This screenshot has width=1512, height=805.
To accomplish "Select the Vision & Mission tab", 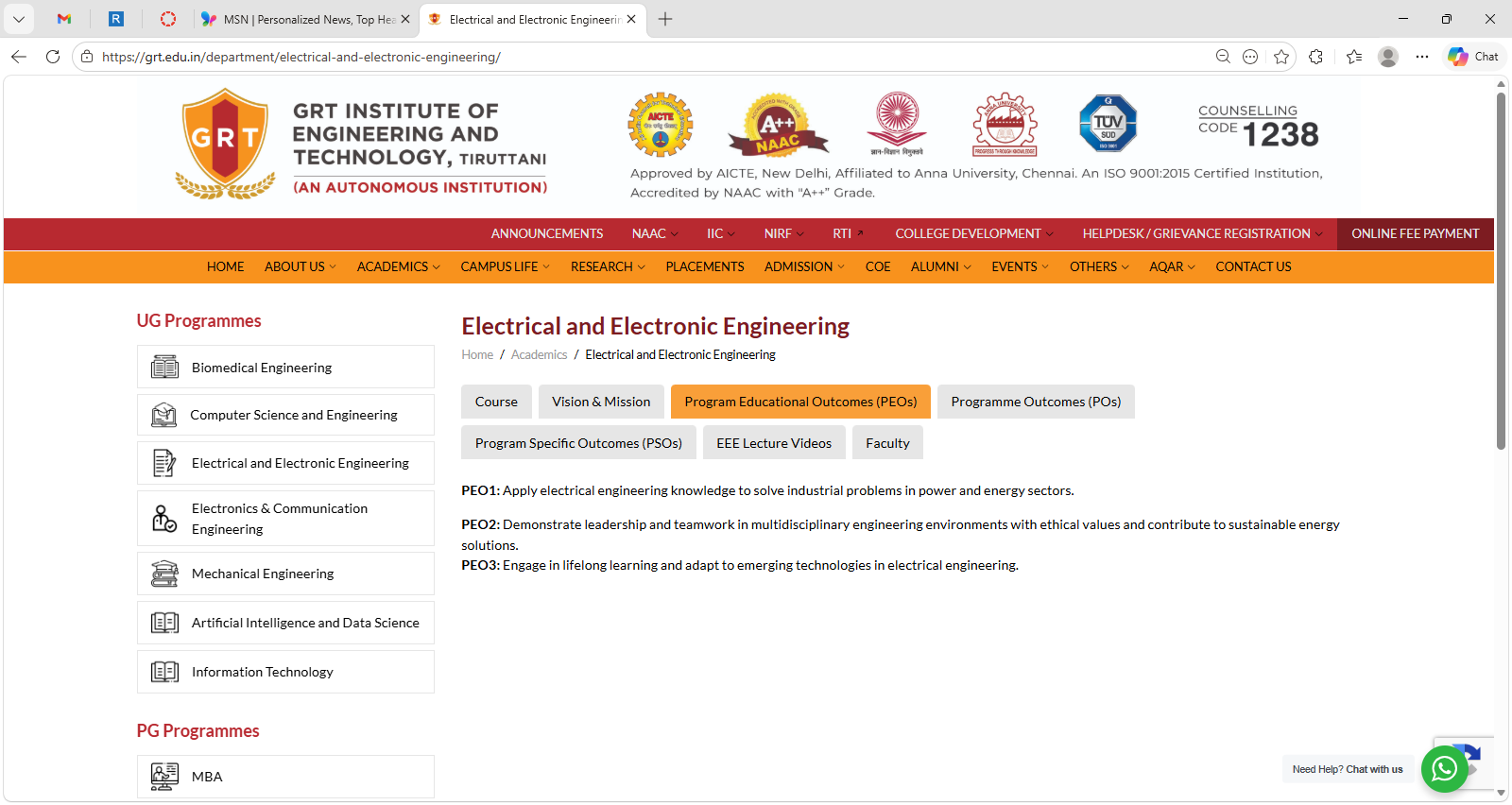I will [601, 402].
